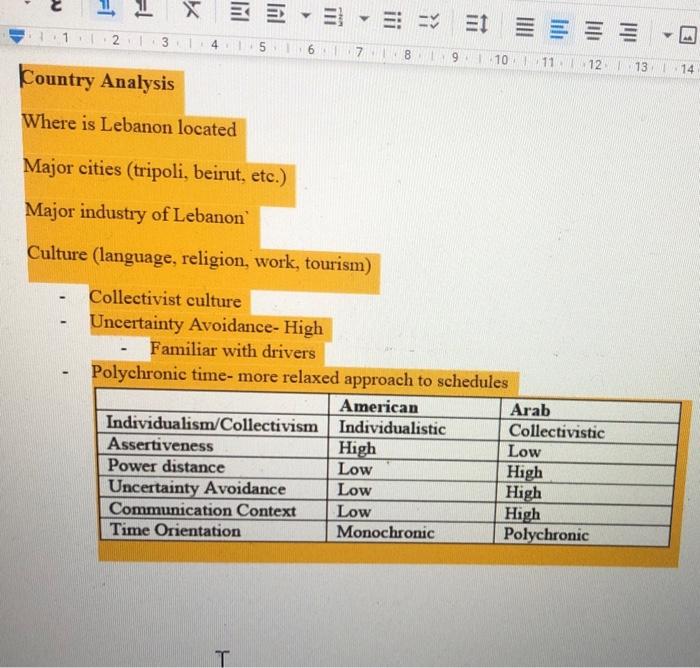Click ruler mark 5

pyautogui.click(x=262, y=47)
